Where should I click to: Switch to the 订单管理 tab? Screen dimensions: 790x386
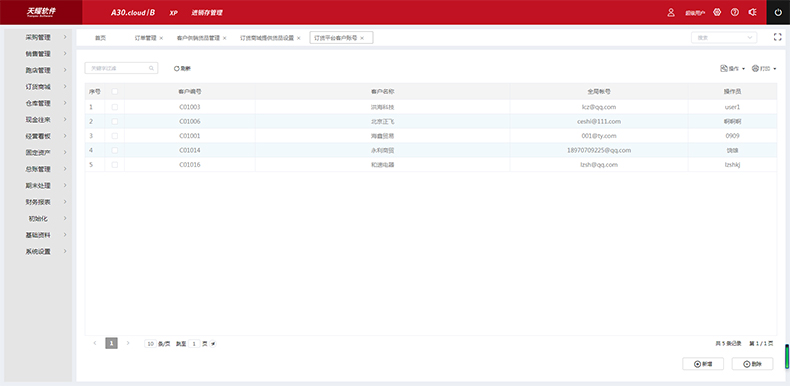pos(145,38)
